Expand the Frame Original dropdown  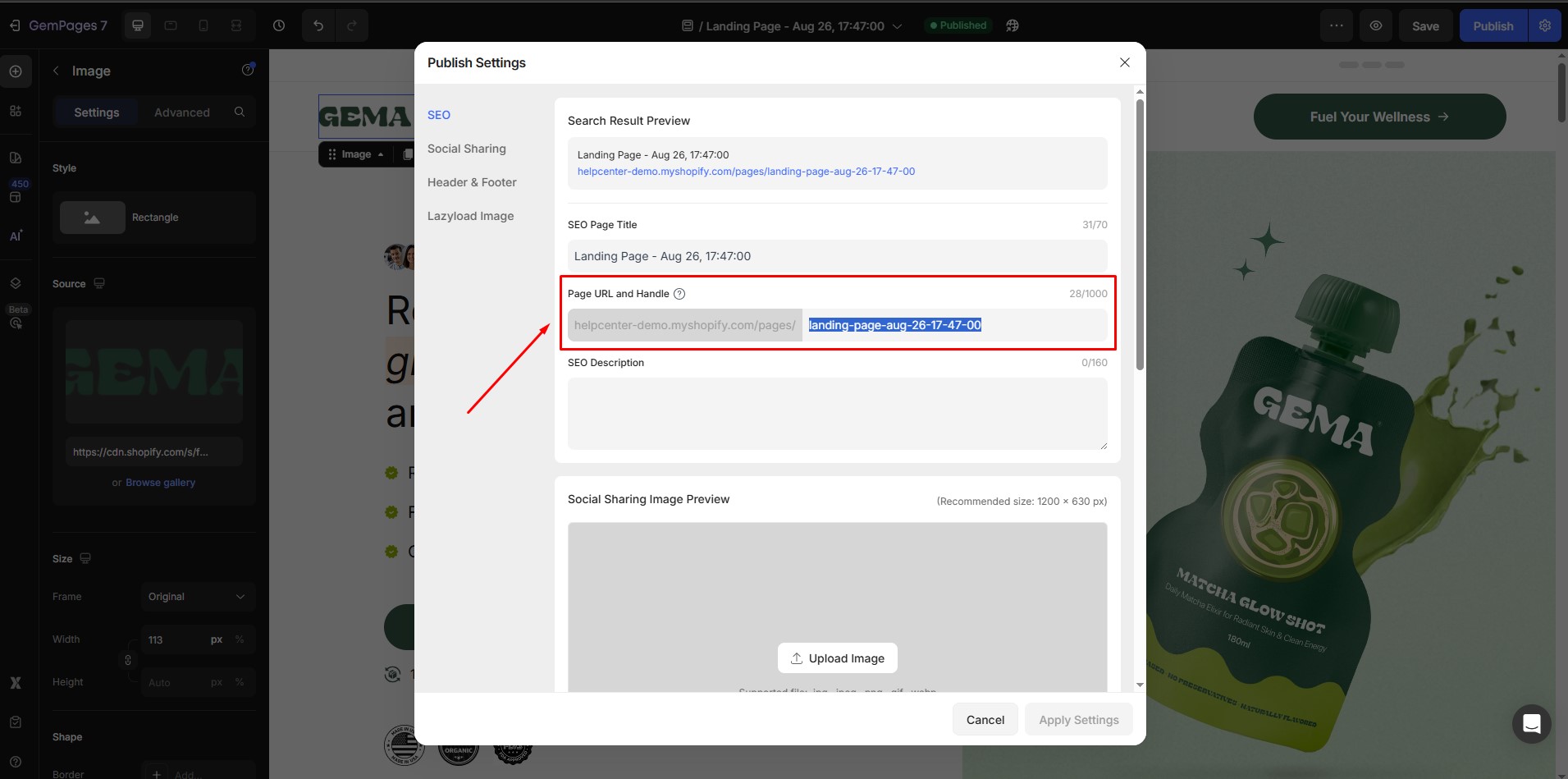(197, 597)
